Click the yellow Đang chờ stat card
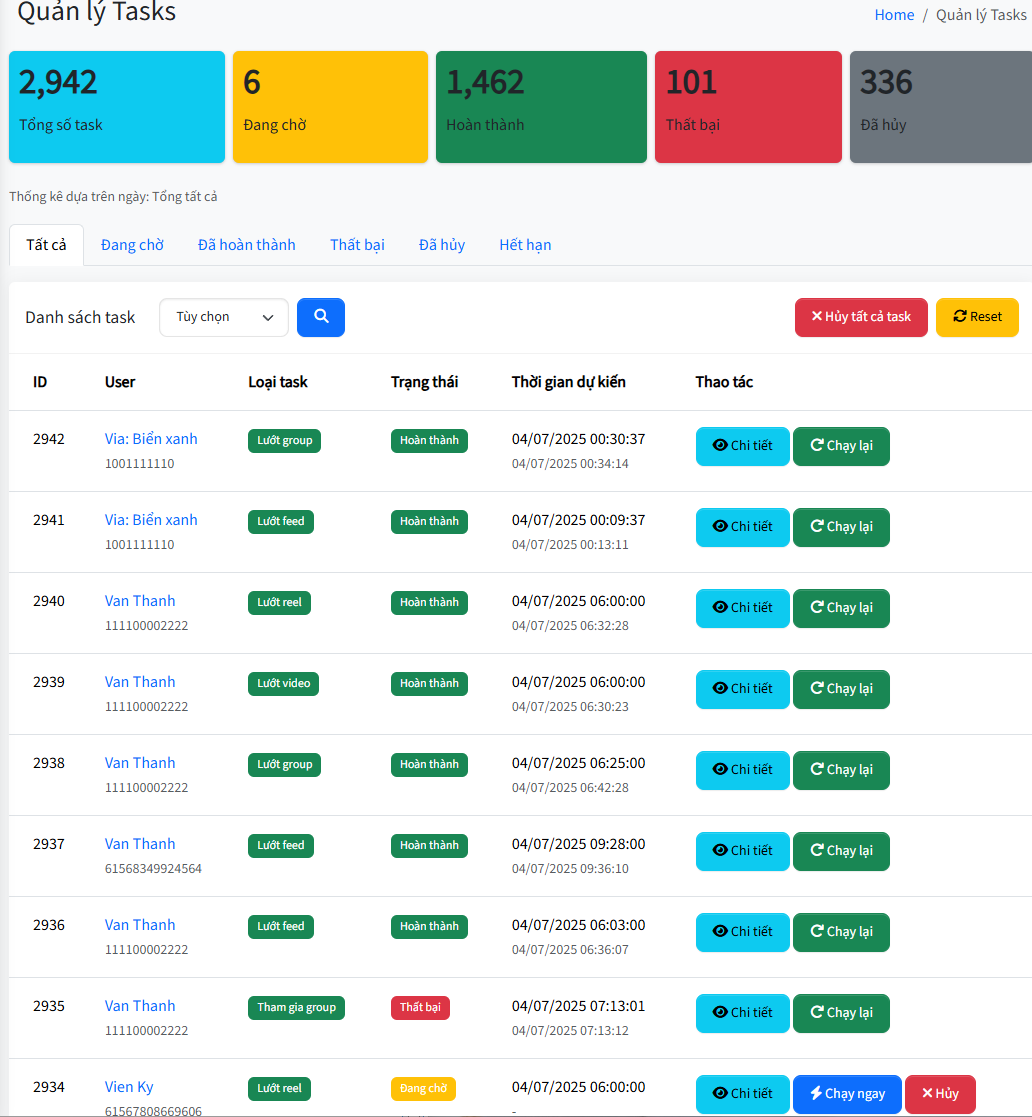This screenshot has width=1032, height=1117. [x=330, y=107]
